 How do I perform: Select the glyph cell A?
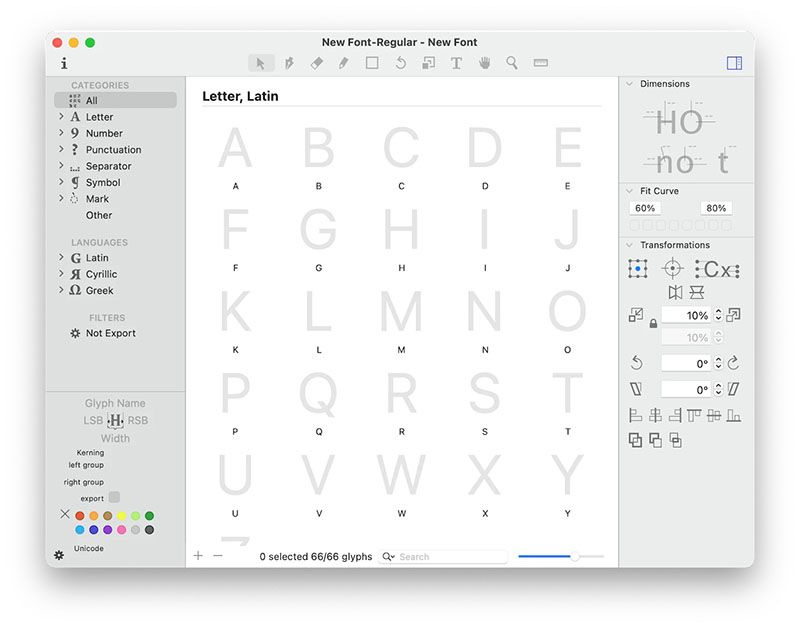(235, 158)
